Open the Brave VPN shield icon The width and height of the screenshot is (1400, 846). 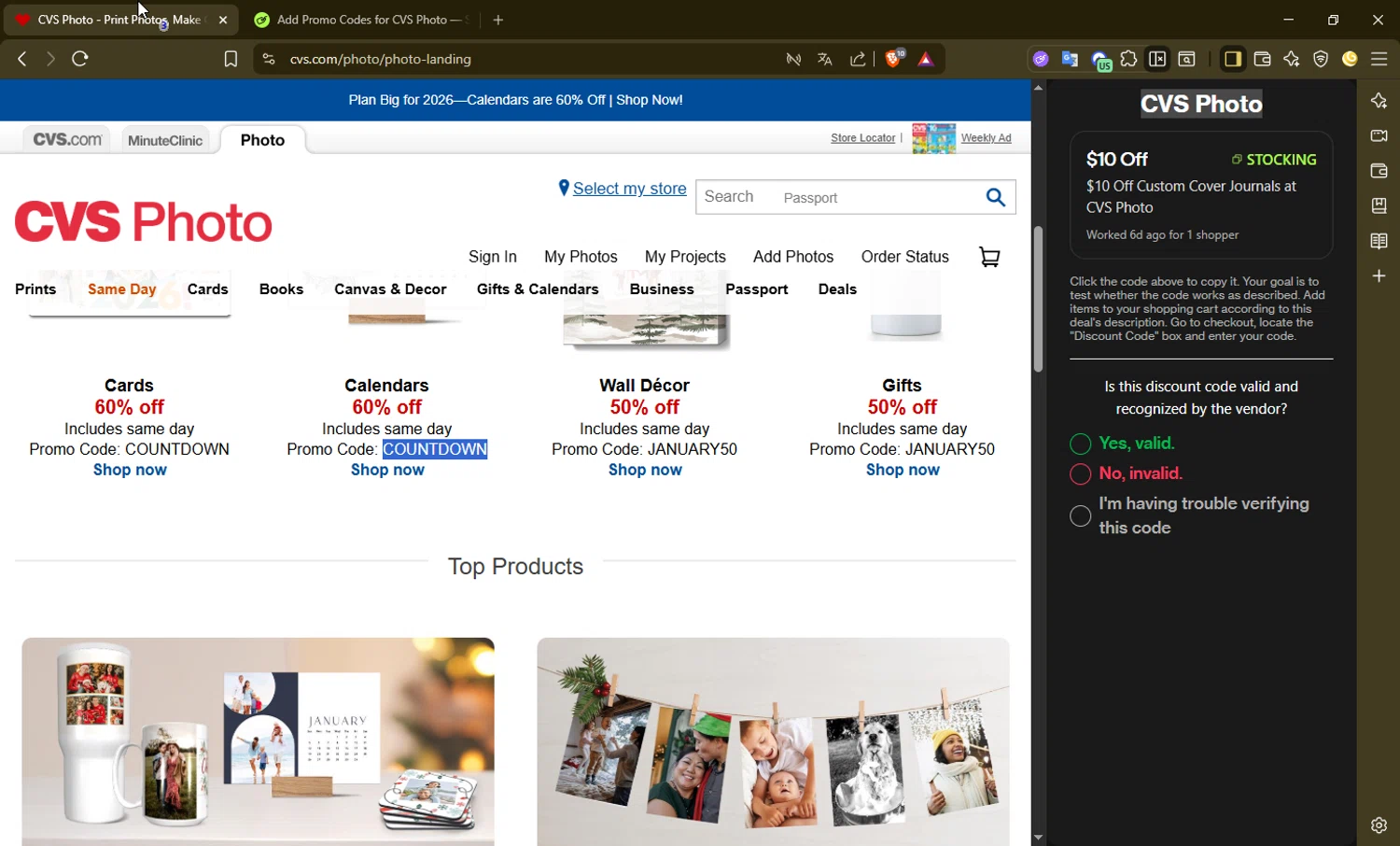1321,59
